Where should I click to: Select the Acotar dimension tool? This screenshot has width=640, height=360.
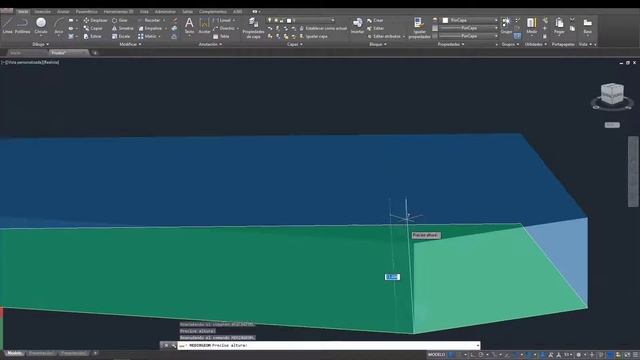click(204, 25)
